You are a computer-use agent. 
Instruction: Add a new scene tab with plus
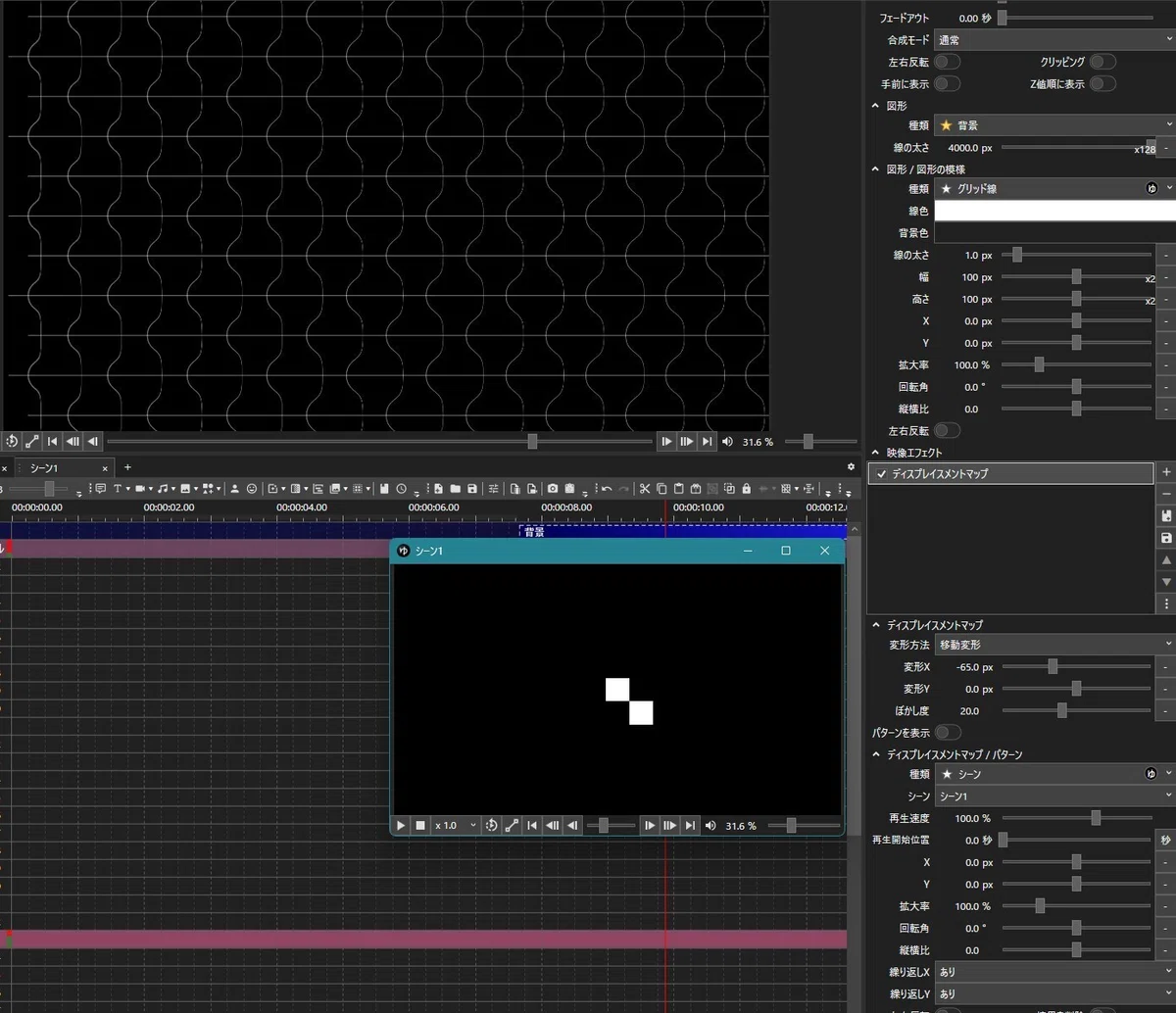pos(127,467)
